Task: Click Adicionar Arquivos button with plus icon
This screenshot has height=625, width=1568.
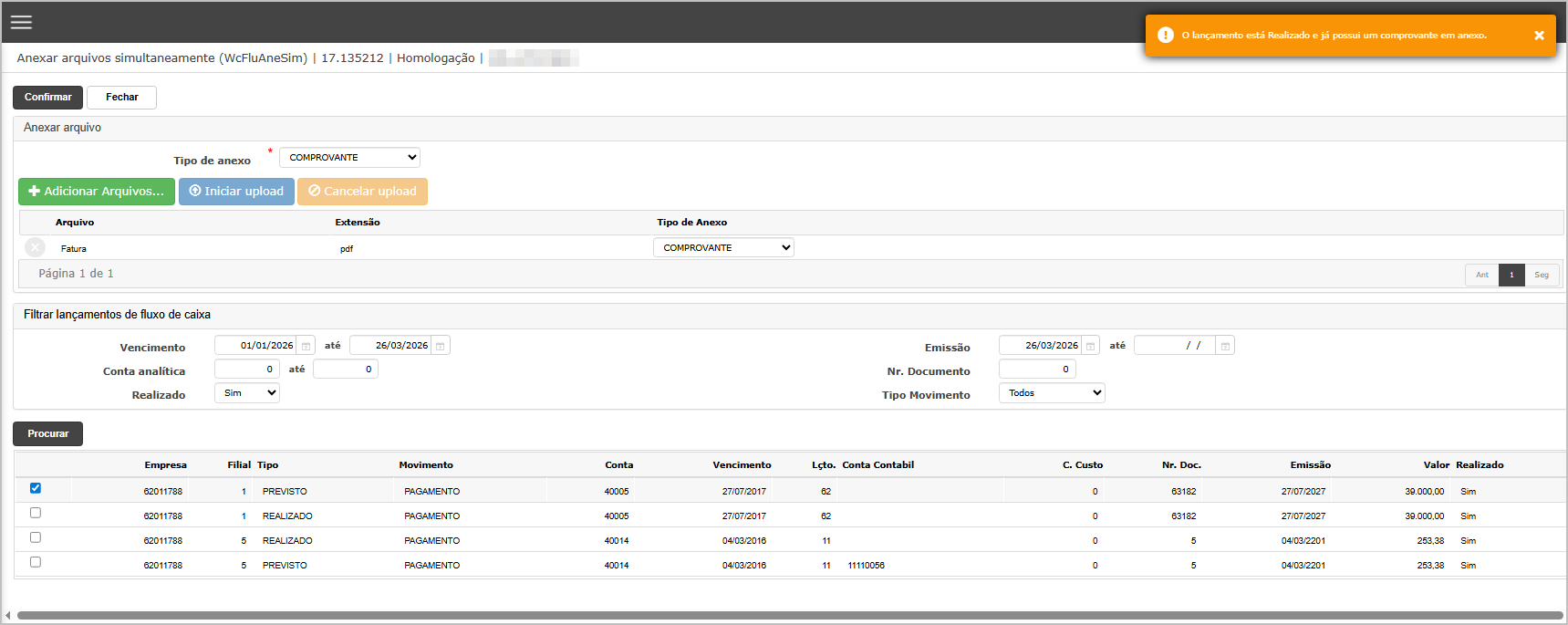Action: 97,192
